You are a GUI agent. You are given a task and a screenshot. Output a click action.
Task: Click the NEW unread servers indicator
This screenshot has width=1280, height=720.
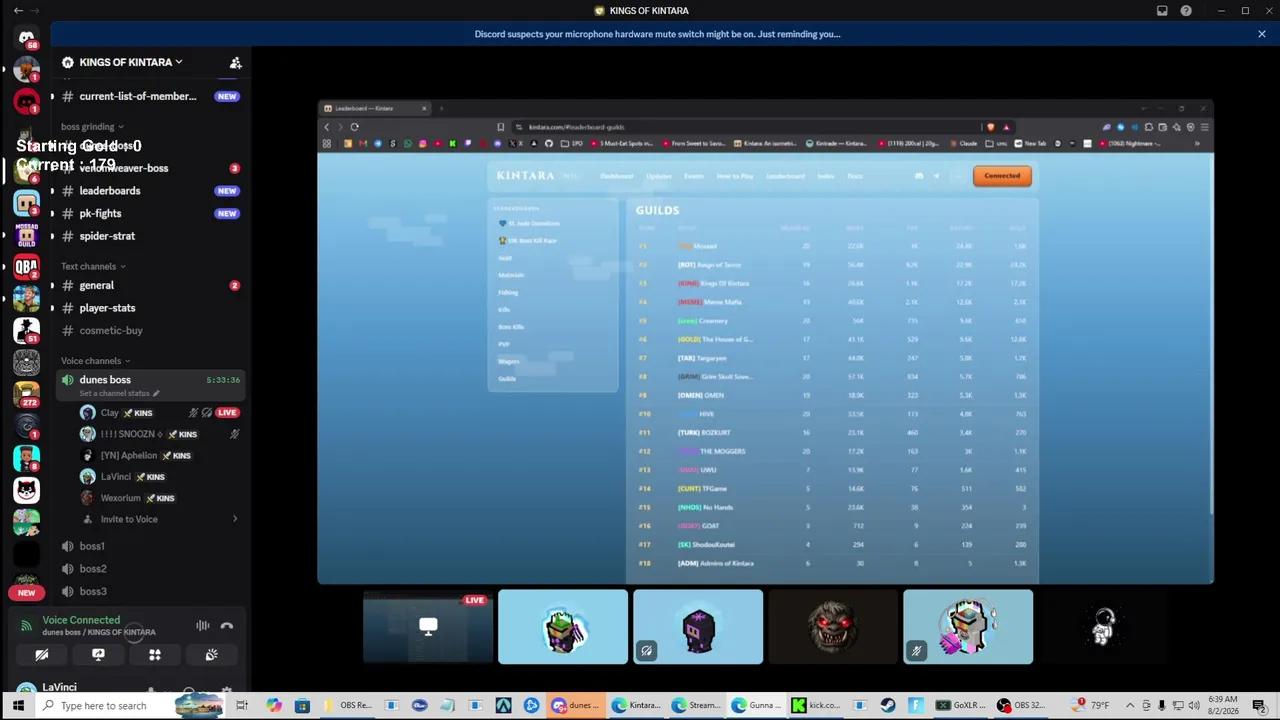[26, 593]
